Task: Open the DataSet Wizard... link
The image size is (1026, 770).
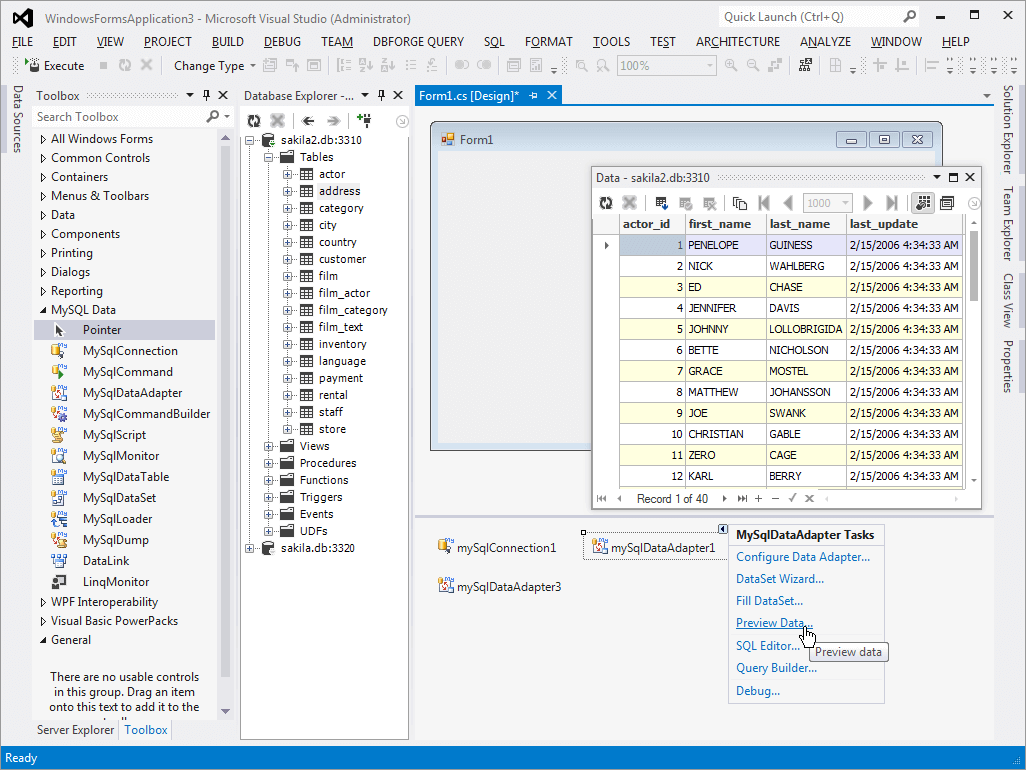Action: pyautogui.click(x=780, y=579)
